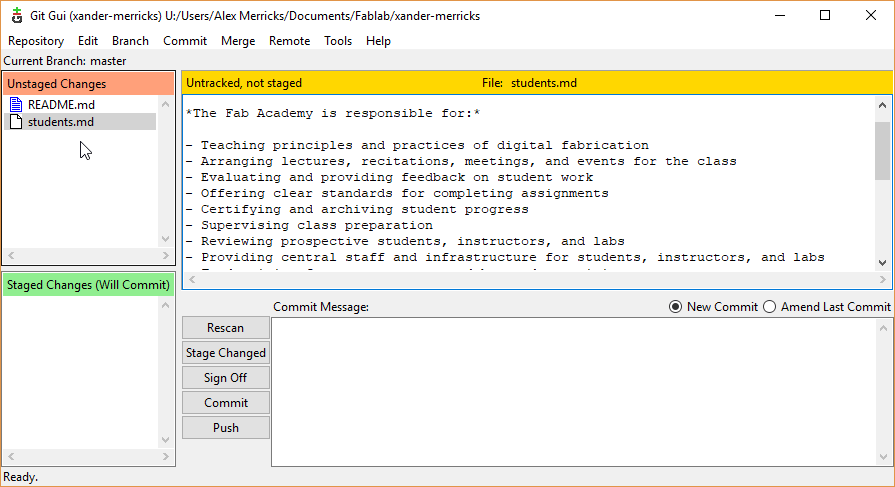Image resolution: width=895 pixels, height=487 pixels.
Task: Click the Sign Off button
Action: pos(226,378)
